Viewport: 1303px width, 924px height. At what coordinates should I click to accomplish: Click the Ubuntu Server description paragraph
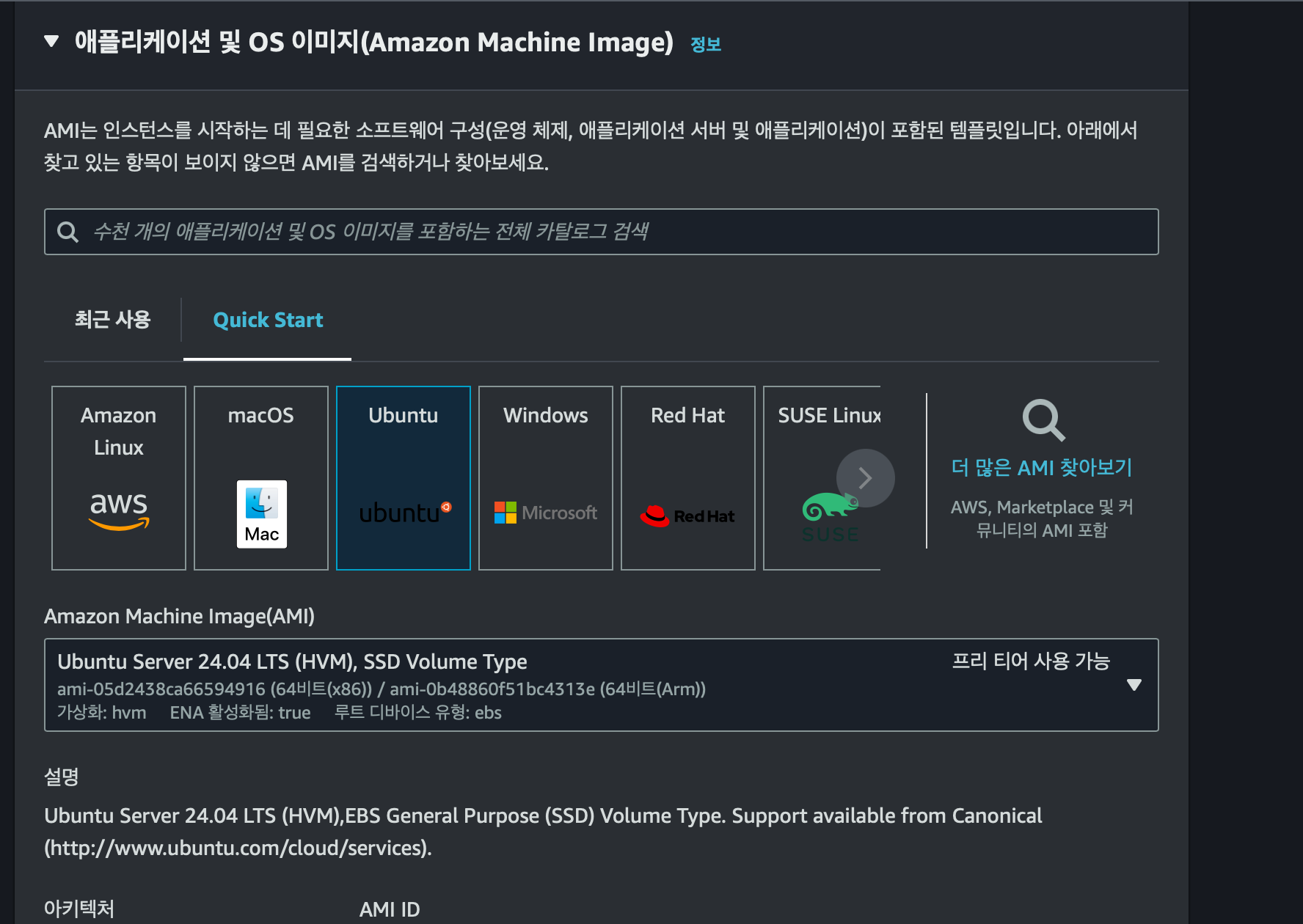[x=543, y=832]
